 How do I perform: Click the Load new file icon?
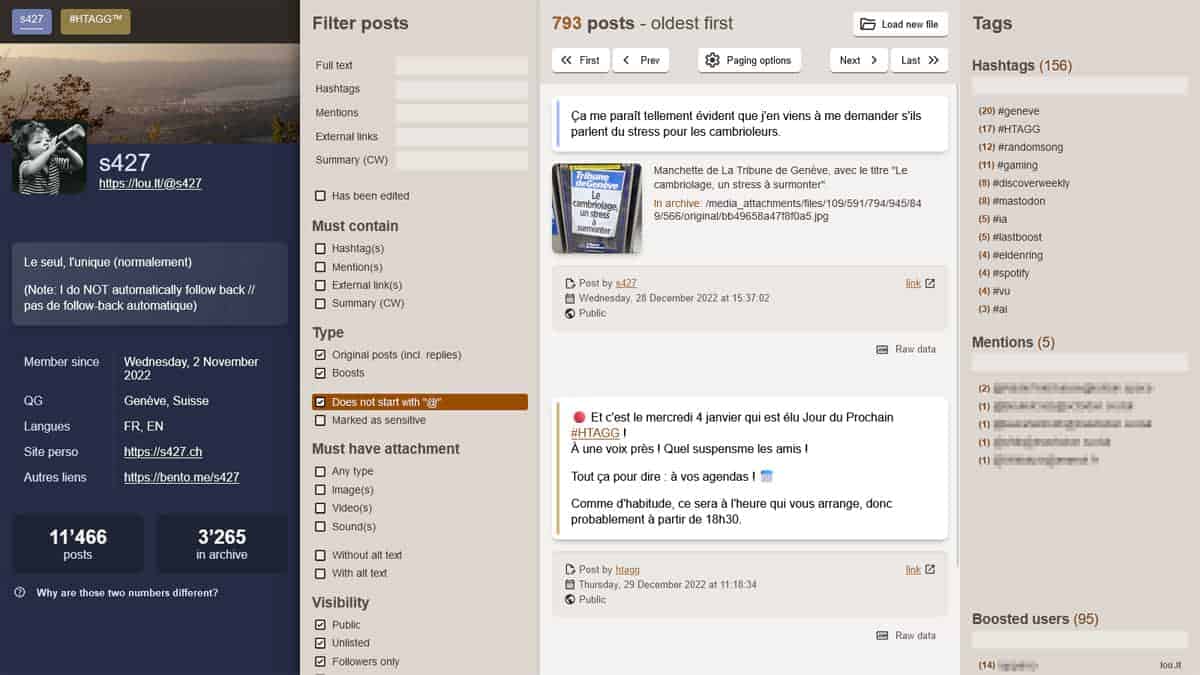click(x=867, y=24)
